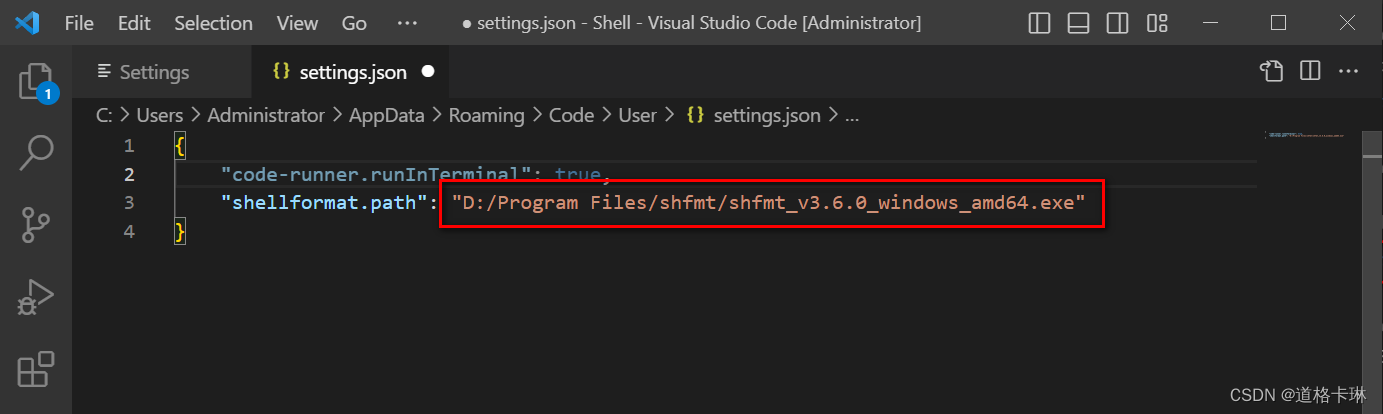The height and width of the screenshot is (414, 1383).
Task: Click the unsaved dot on settings.json tab
Action: pyautogui.click(x=428, y=72)
